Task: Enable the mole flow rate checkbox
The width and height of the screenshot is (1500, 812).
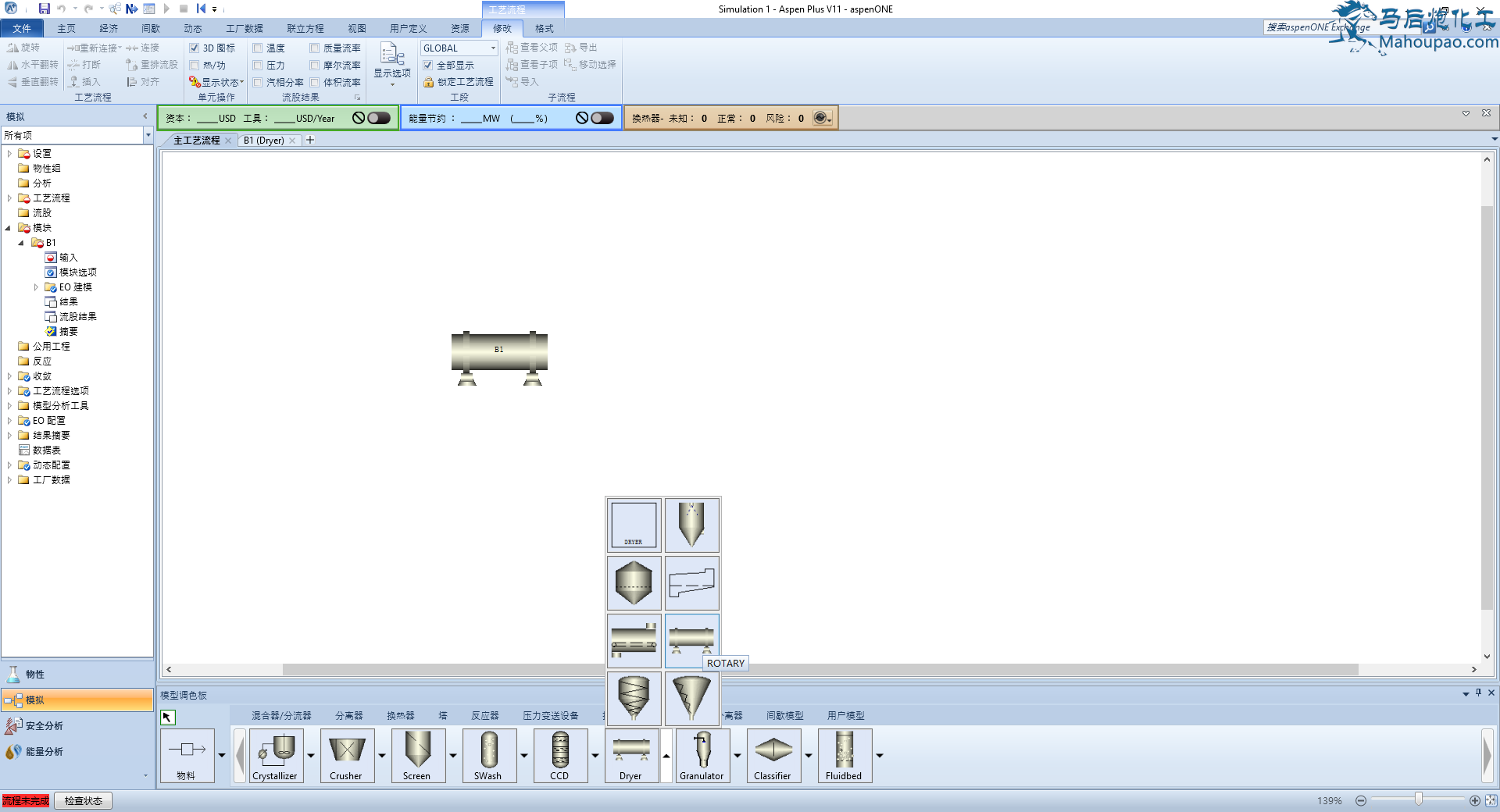Action: (314, 65)
